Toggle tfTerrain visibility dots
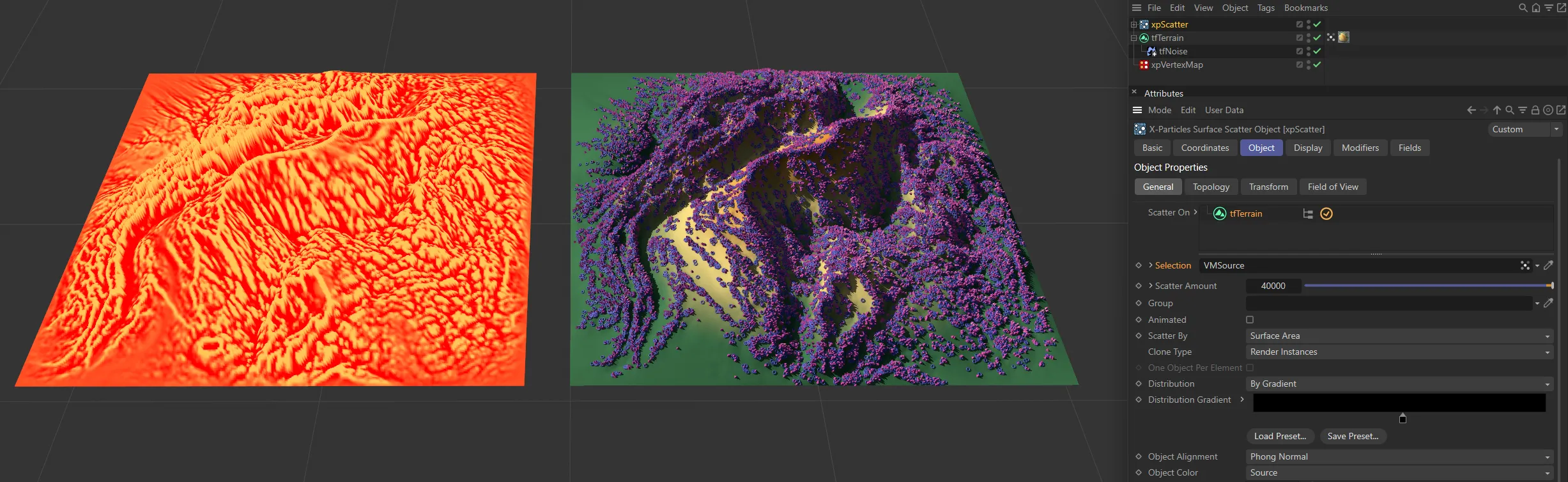This screenshot has height=482, width=1568. tap(1309, 38)
